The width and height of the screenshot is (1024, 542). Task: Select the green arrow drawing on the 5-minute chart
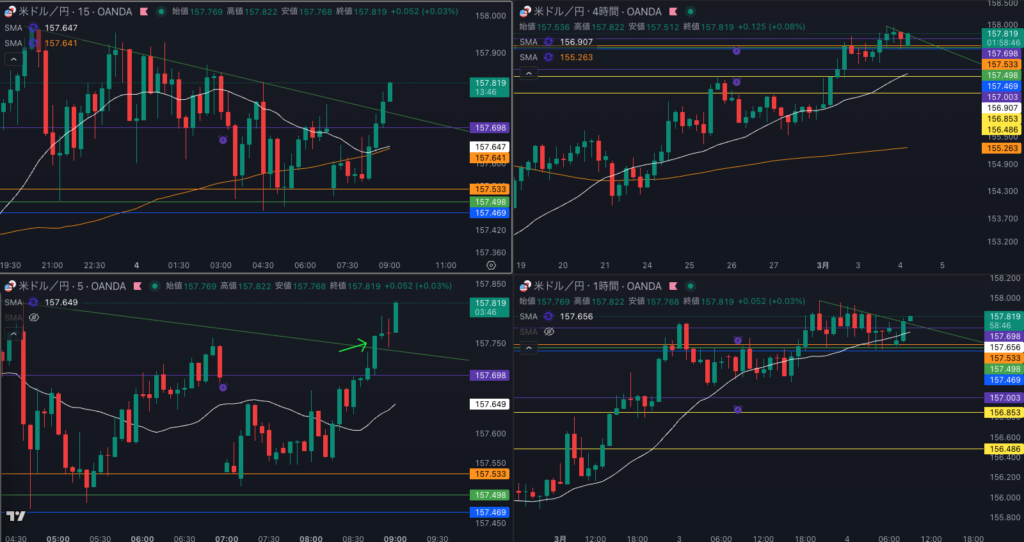click(x=352, y=346)
